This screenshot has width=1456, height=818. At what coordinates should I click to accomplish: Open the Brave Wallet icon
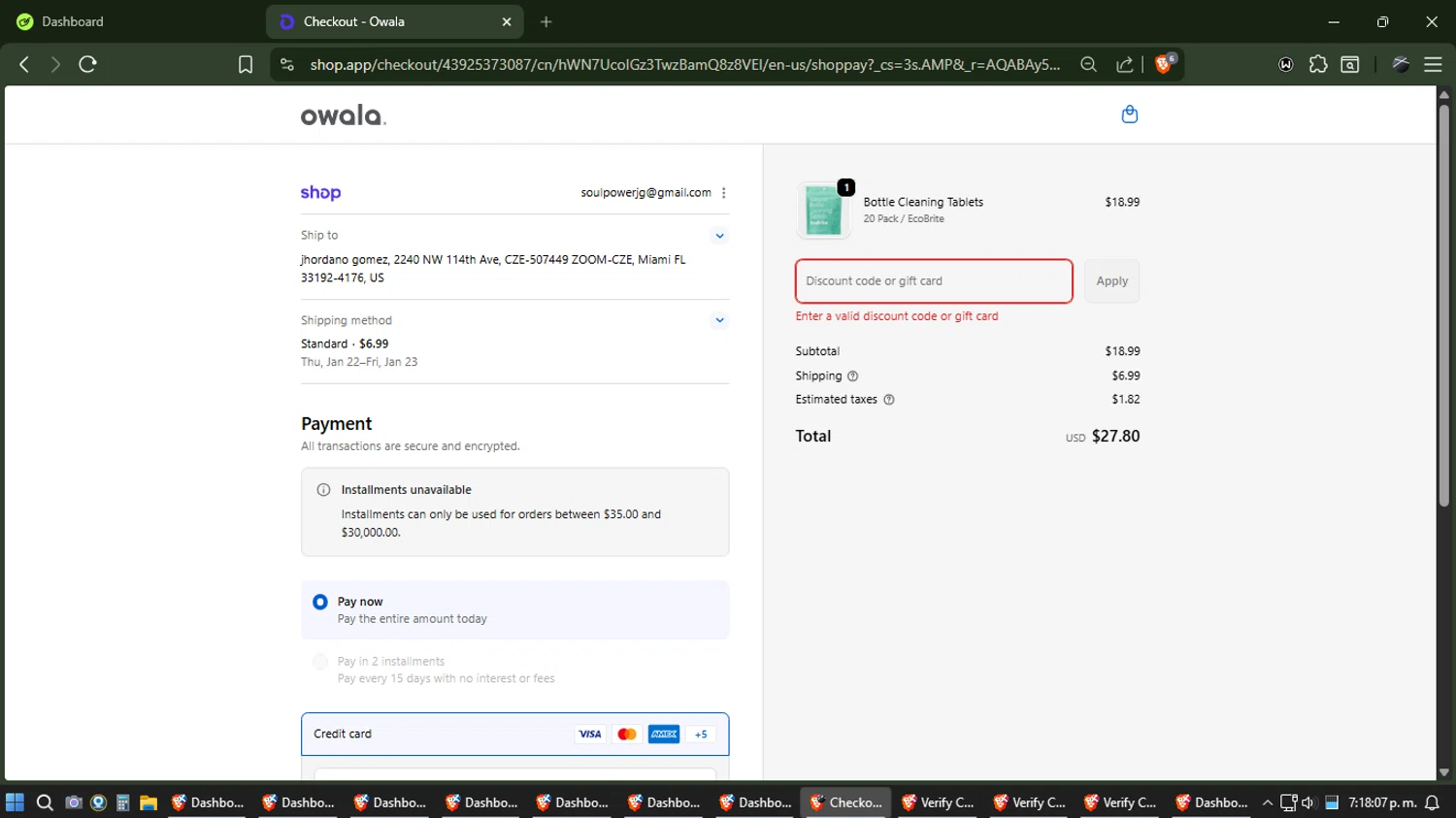point(1286,64)
